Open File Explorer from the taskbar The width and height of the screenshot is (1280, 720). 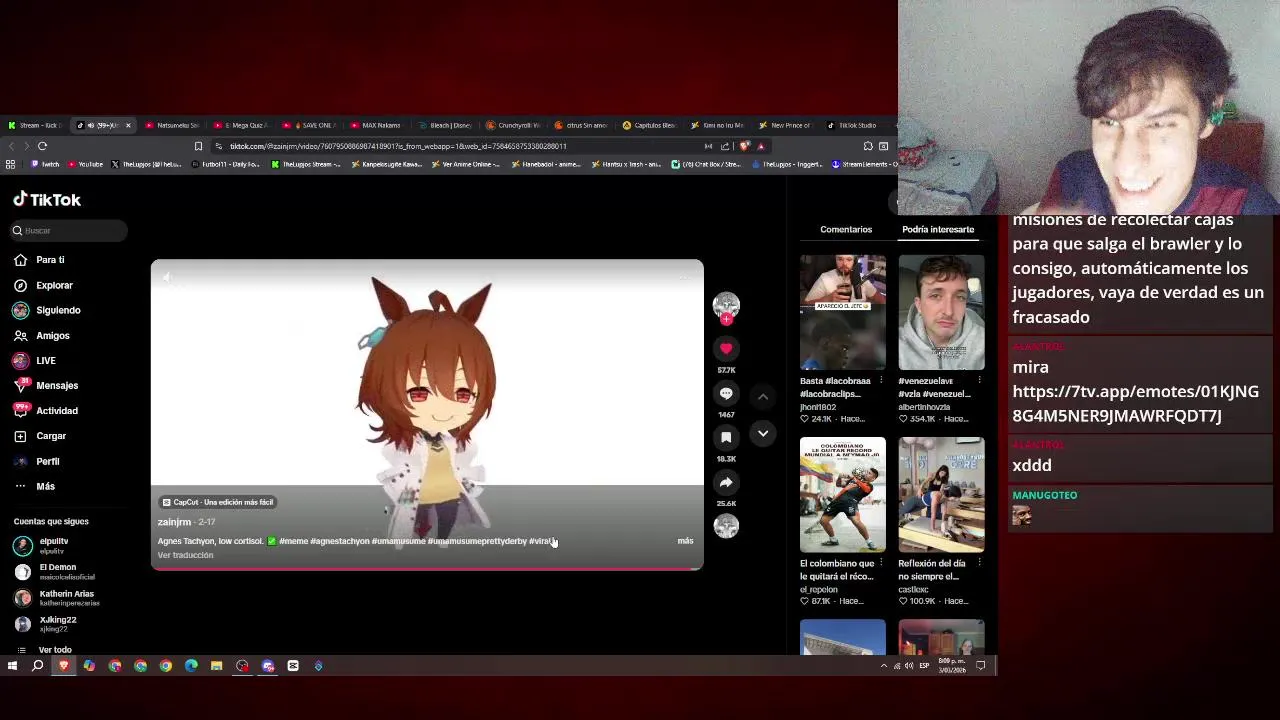(216, 666)
